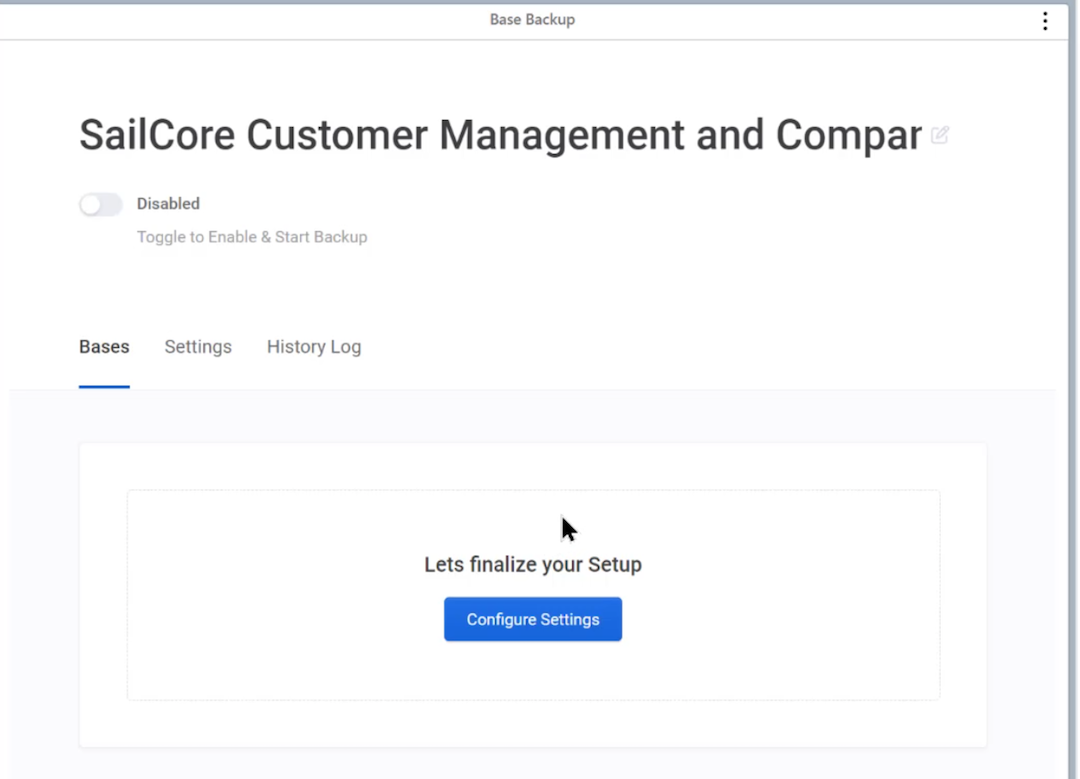
Task: Open the History Log tab
Action: click(x=314, y=346)
